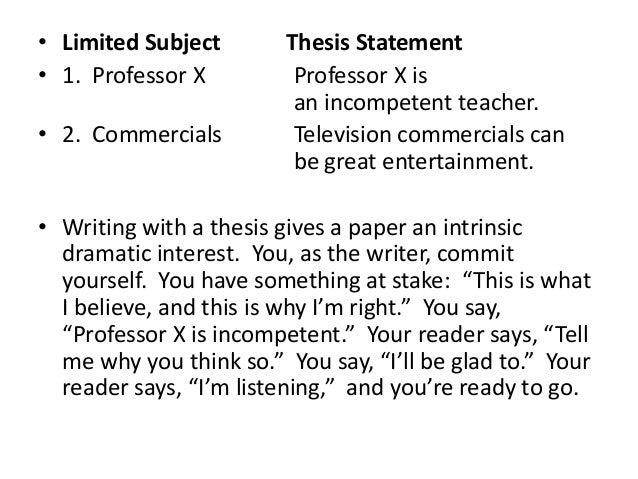Click the bullet before 'Writing with a thesis'
Image resolution: width=638 pixels, height=479 pixels.
coord(42,226)
